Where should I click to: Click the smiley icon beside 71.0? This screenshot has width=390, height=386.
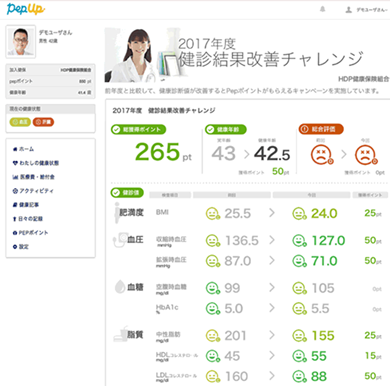tap(299, 261)
